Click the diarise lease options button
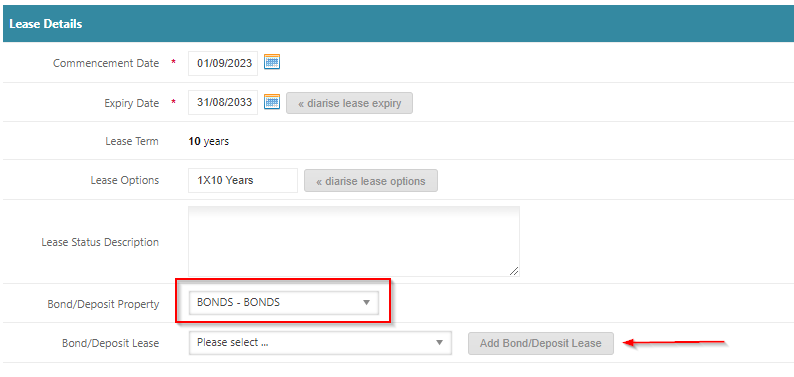794x377 pixels. tap(371, 181)
